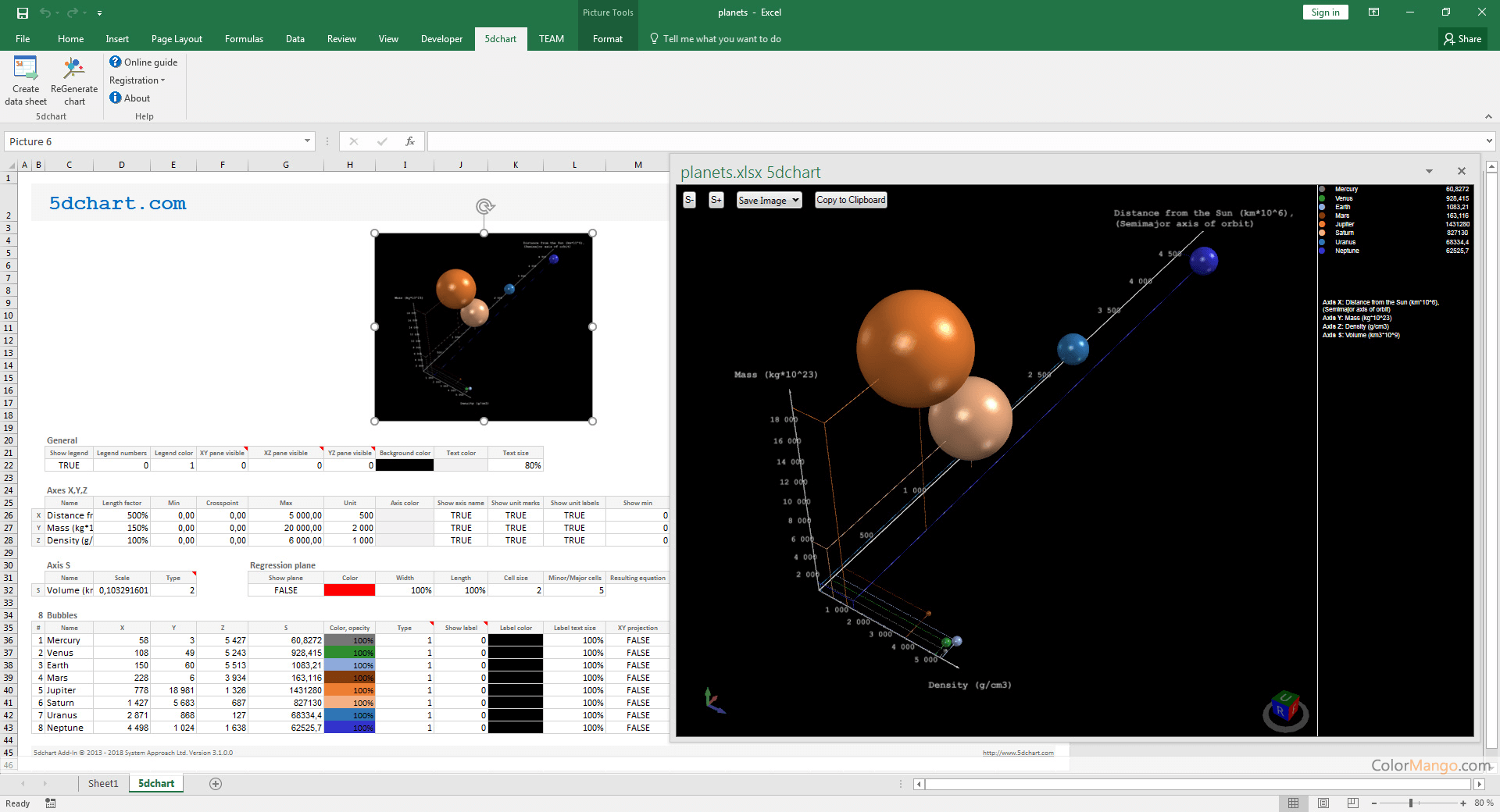Screen dimensions: 1500x812
Task: Open the Name Box dropdown arrow
Action: (x=307, y=141)
